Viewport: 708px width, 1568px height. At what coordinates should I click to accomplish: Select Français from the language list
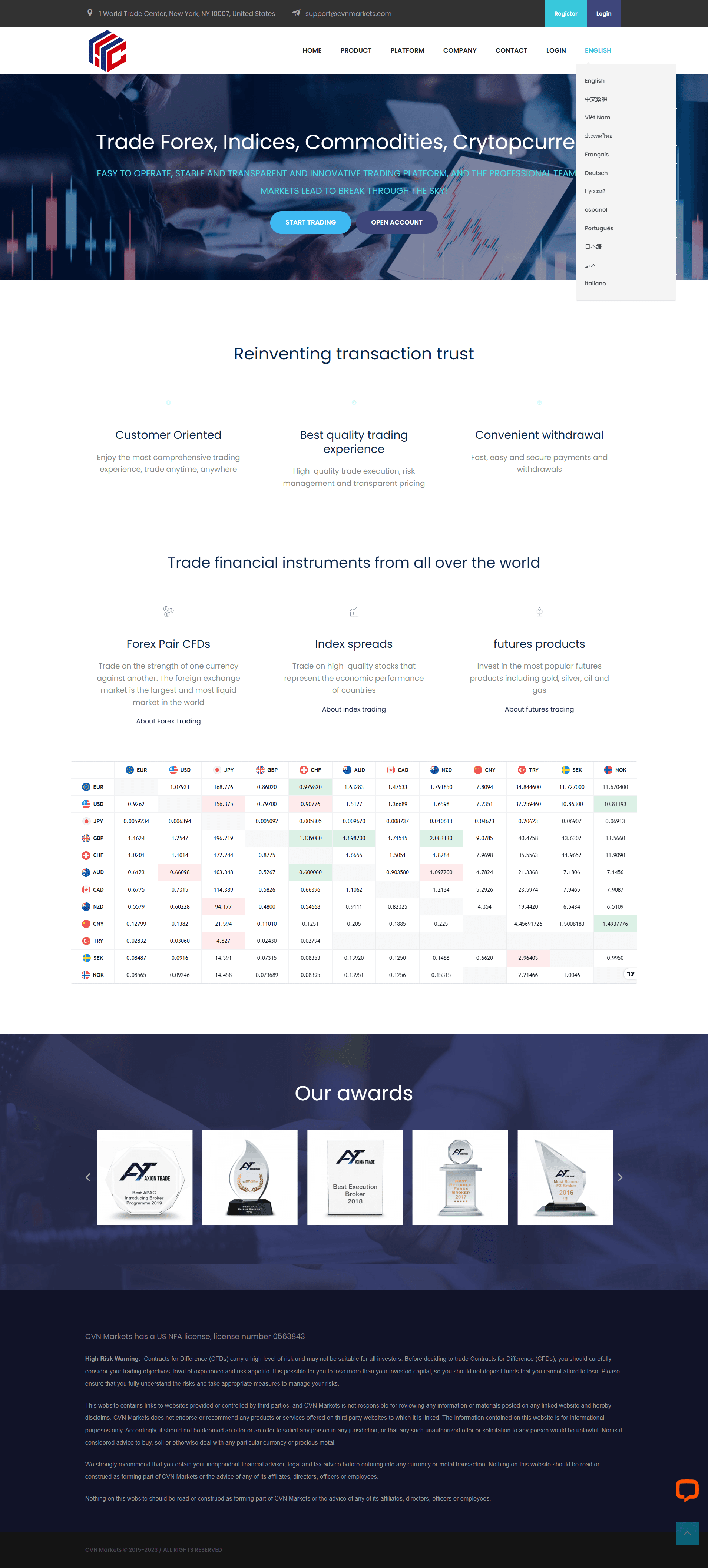596,154
